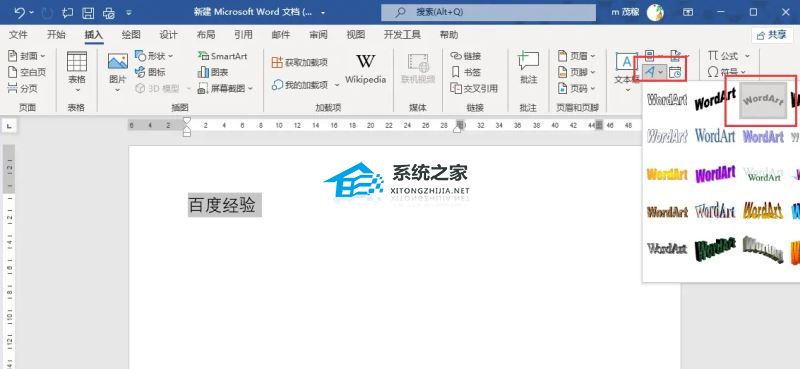Click the date and time icon
Image resolution: width=800 pixels, height=369 pixels.
coord(675,72)
